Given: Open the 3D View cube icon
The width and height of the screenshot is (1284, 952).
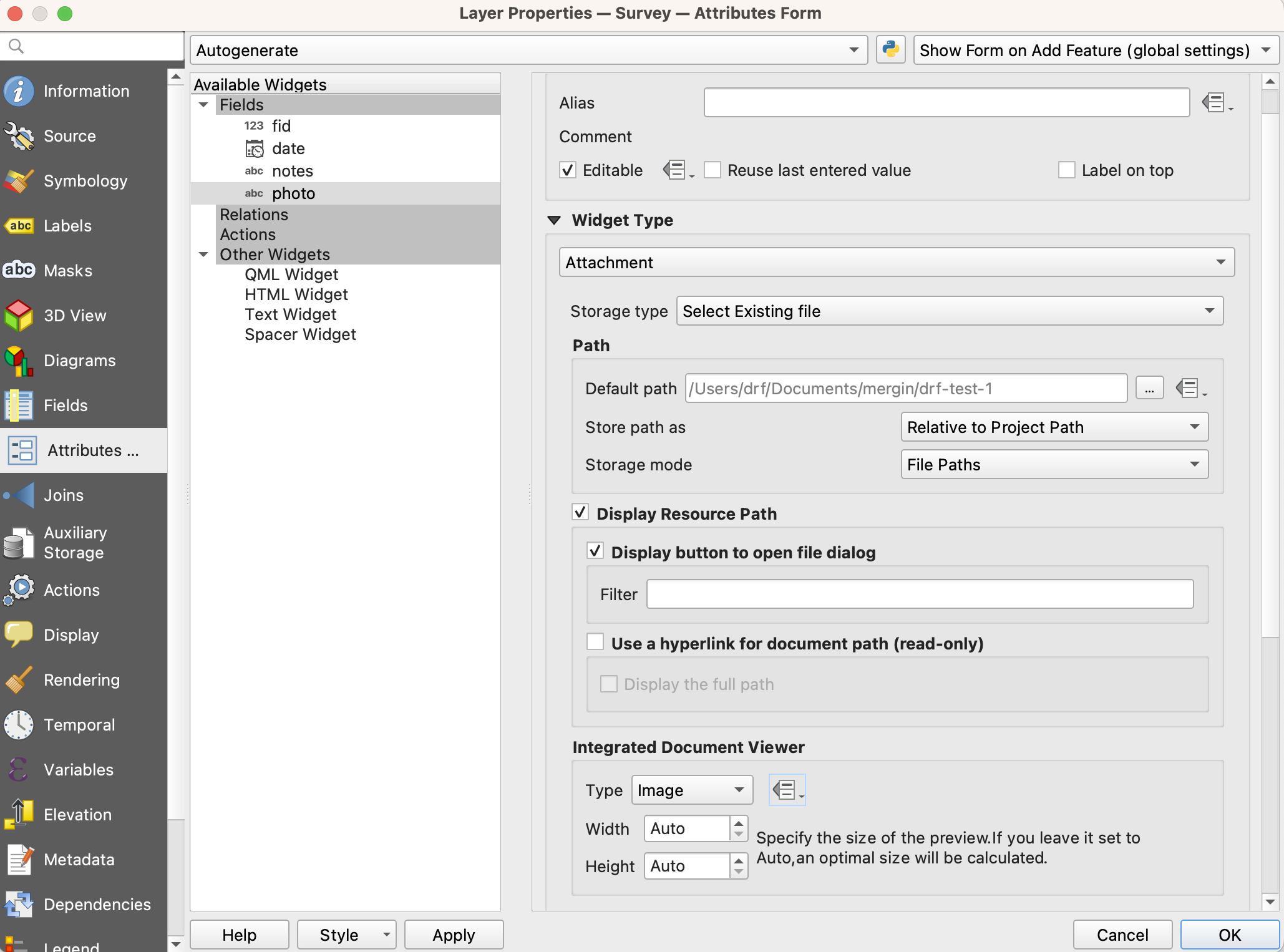Looking at the screenshot, I should click(x=19, y=316).
